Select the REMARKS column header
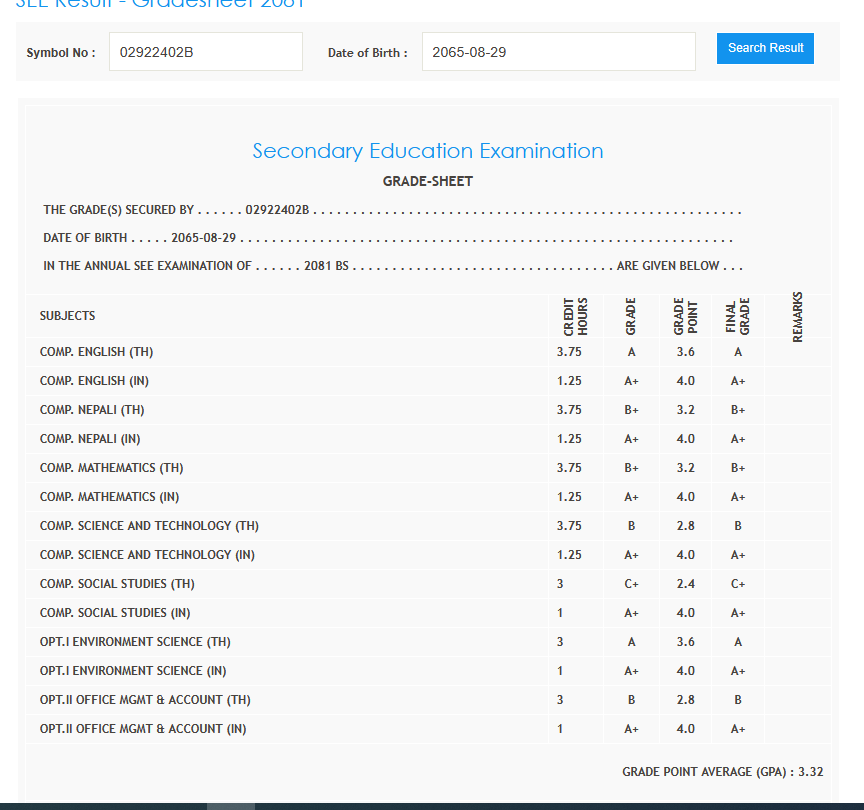The width and height of the screenshot is (864, 810). pyautogui.click(x=797, y=316)
